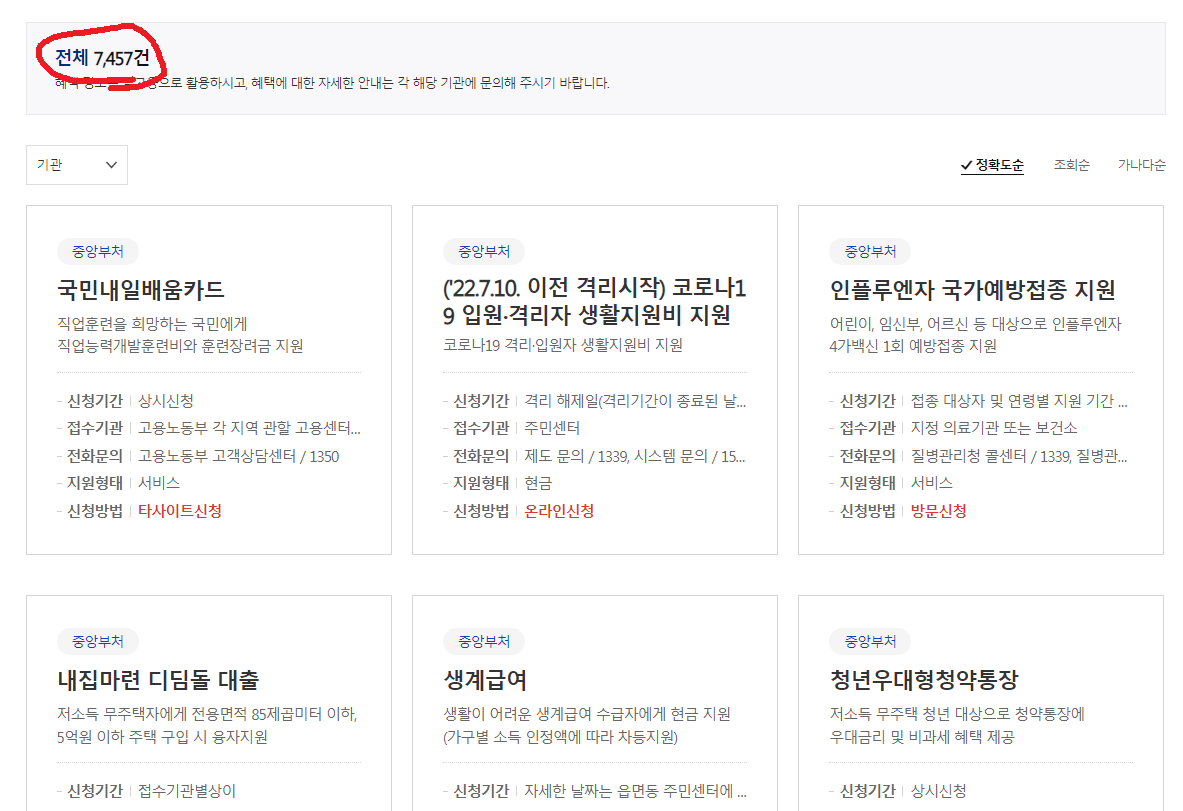Click 5억원 이하 주택 구입 시 융자지원 text
The height and width of the screenshot is (811, 1183).
pyautogui.click(x=162, y=736)
